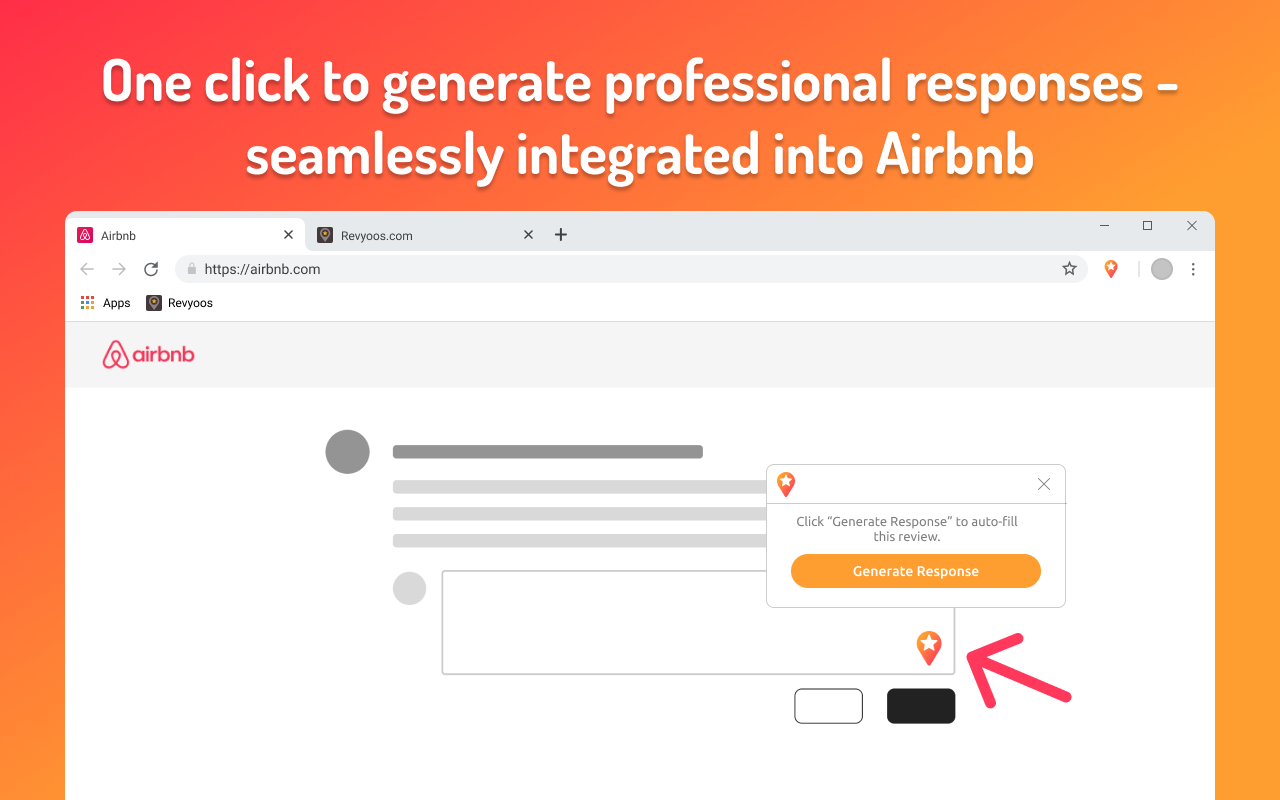The image size is (1280, 800).
Task: Close the Revyoos.com tab
Action: click(x=528, y=235)
